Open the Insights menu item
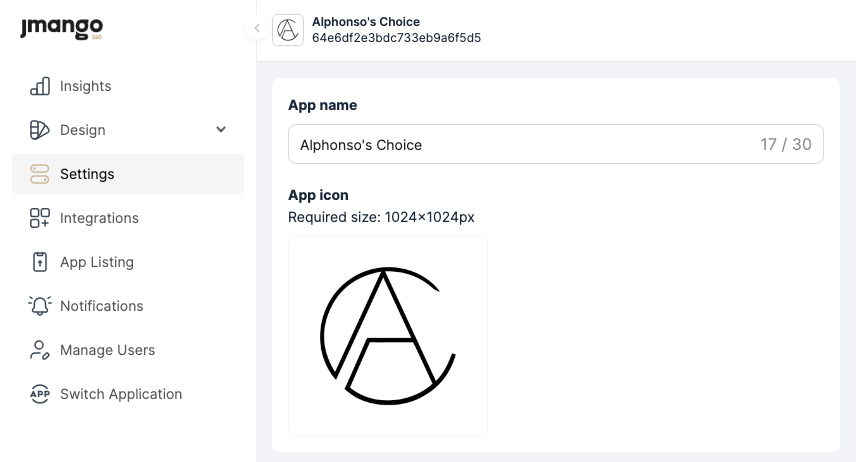This screenshot has width=856, height=462. (x=86, y=86)
